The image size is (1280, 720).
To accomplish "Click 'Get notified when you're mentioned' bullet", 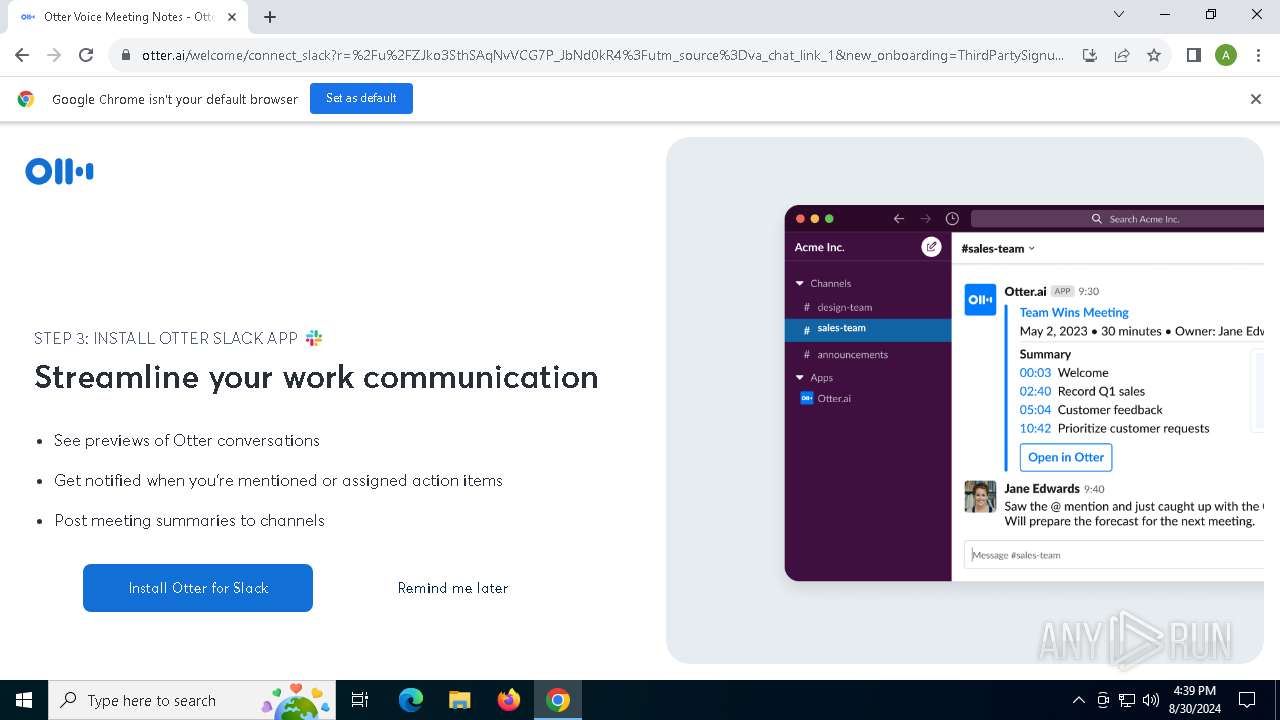I will coord(278,481).
